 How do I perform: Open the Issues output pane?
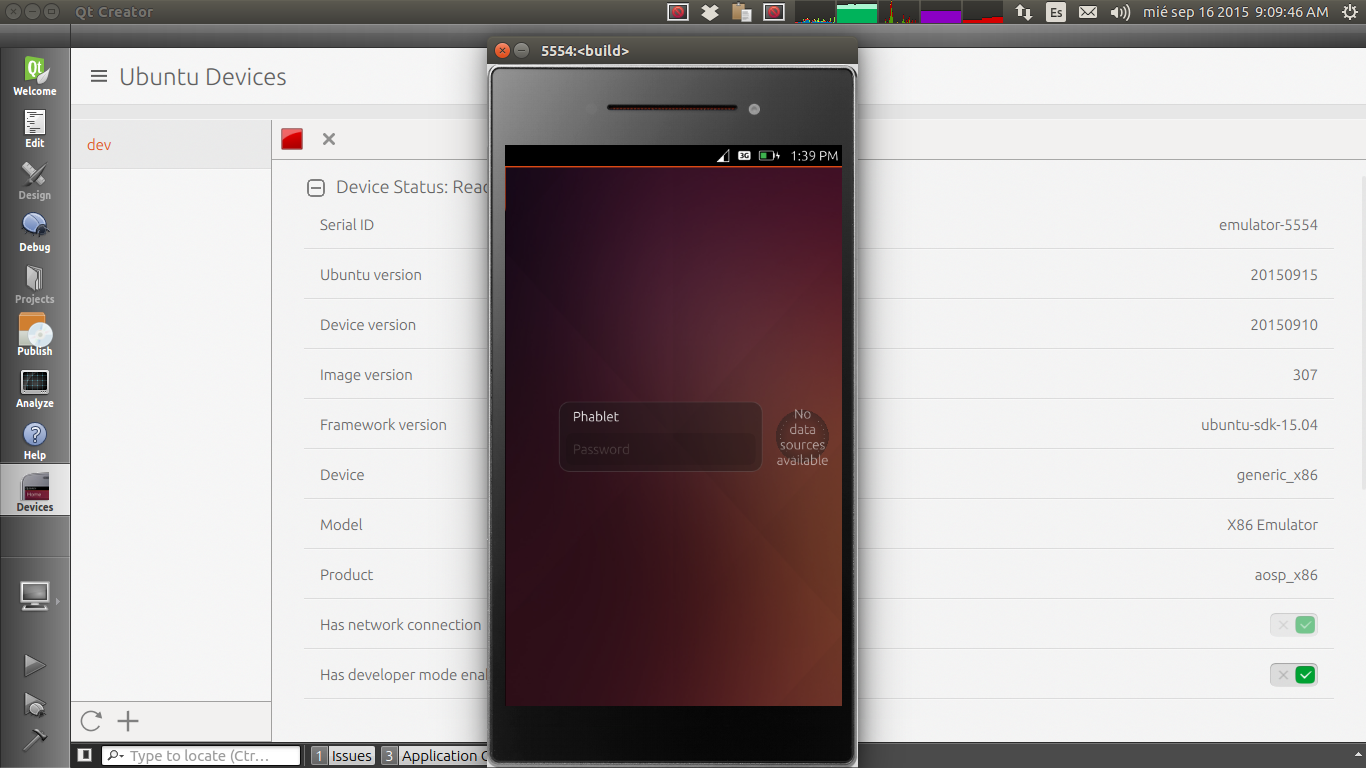tap(343, 756)
